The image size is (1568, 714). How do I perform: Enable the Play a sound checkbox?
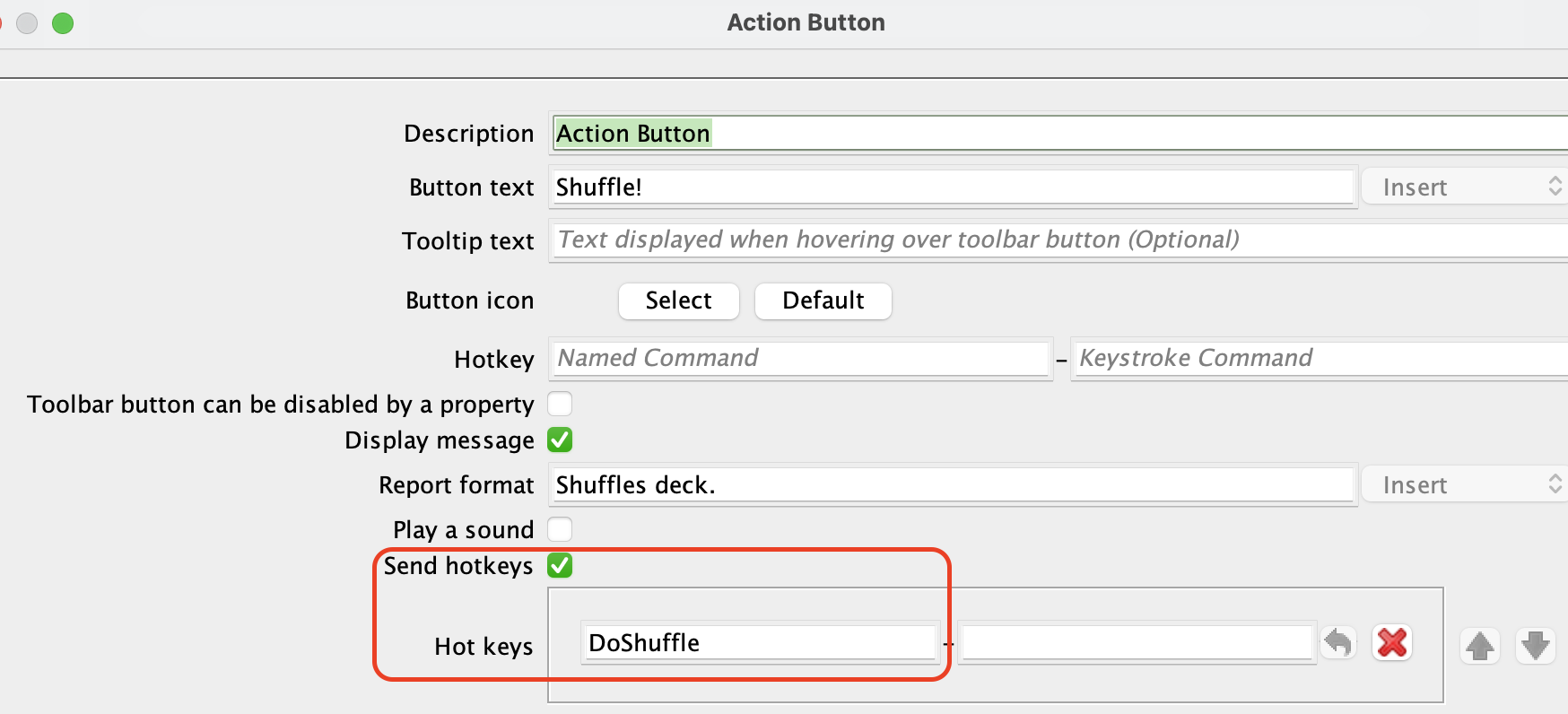click(x=560, y=529)
